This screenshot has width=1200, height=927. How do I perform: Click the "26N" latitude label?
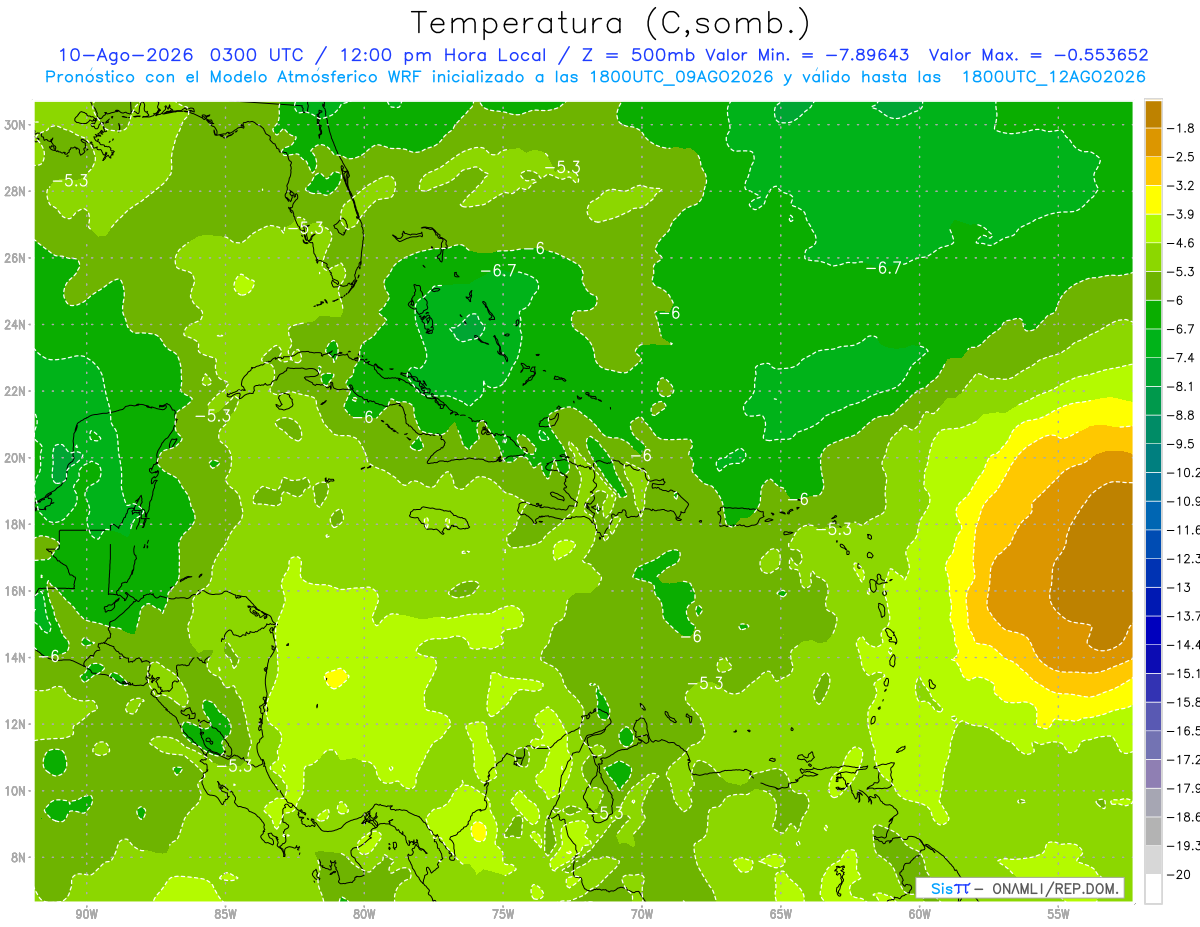(17, 258)
